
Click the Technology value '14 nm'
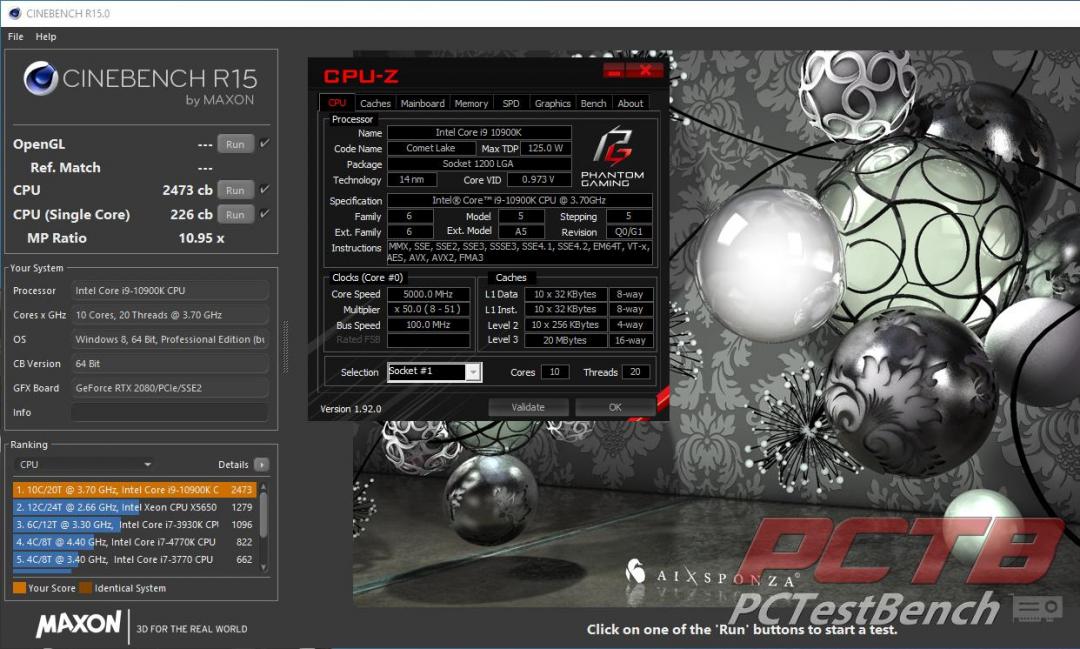tap(412, 180)
